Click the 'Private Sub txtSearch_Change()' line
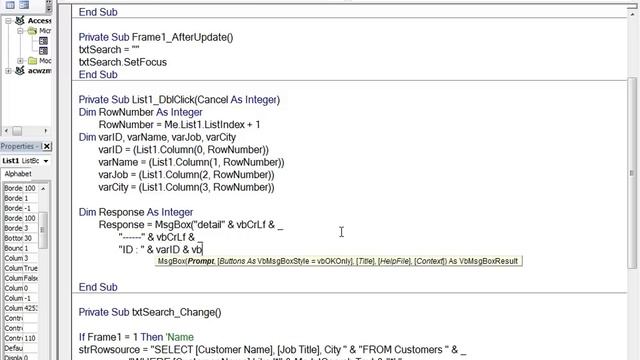The height and width of the screenshot is (360, 640). [150, 312]
